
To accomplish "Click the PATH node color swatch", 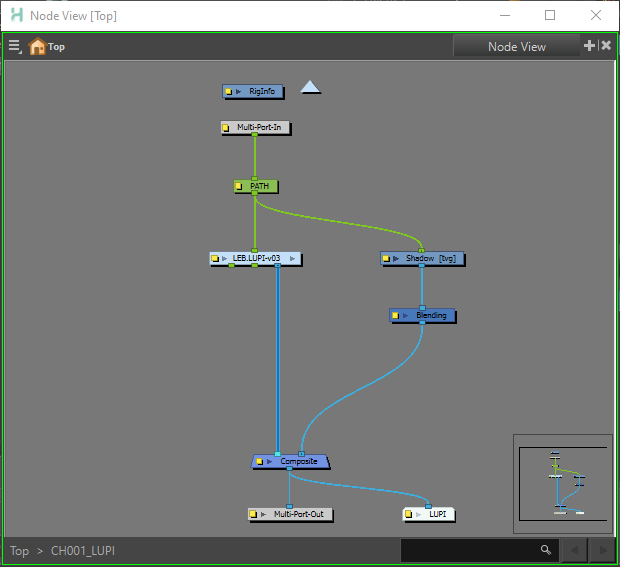I will click(x=240, y=187).
